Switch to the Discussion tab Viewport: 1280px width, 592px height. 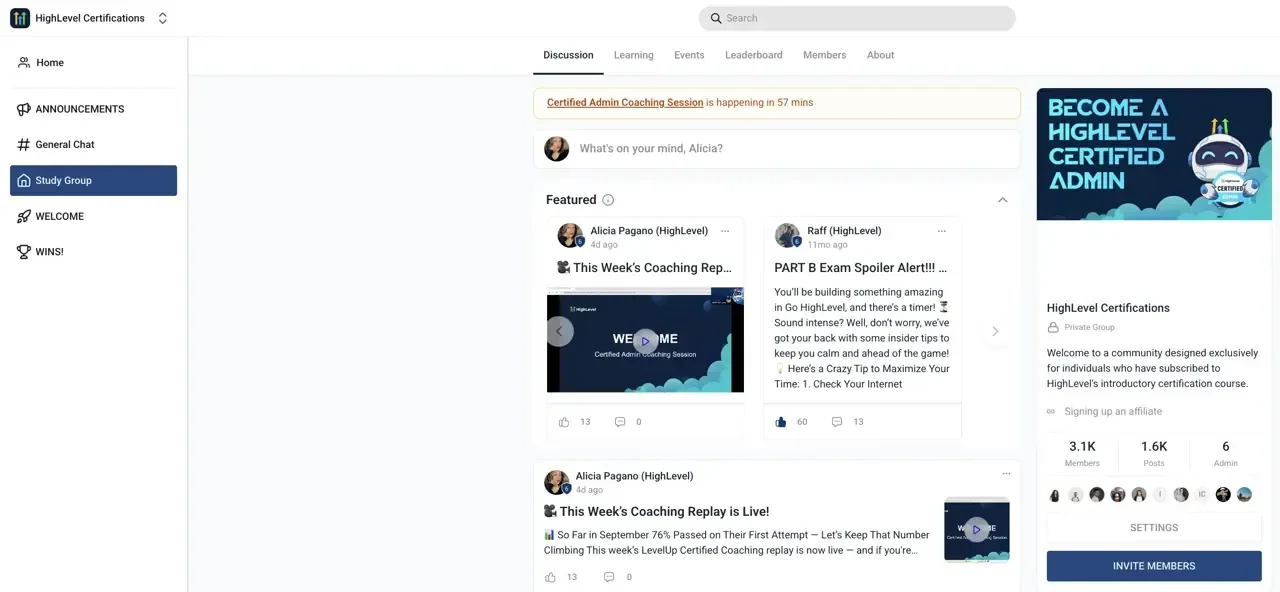(568, 55)
